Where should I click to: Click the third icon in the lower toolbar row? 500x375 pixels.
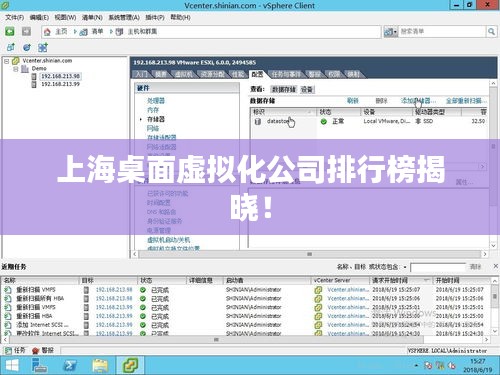[43, 48]
